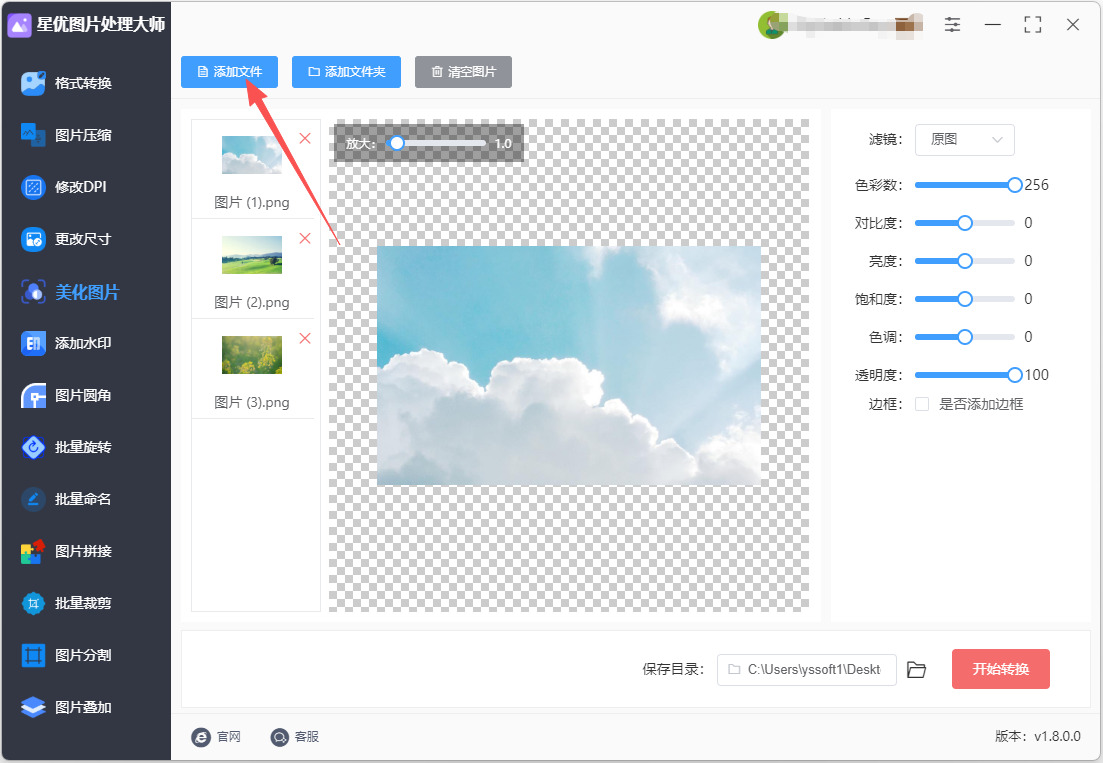The image size is (1103, 763).
Task: Open the 添加水印 watermark tool
Action: pyautogui.click(x=67, y=343)
